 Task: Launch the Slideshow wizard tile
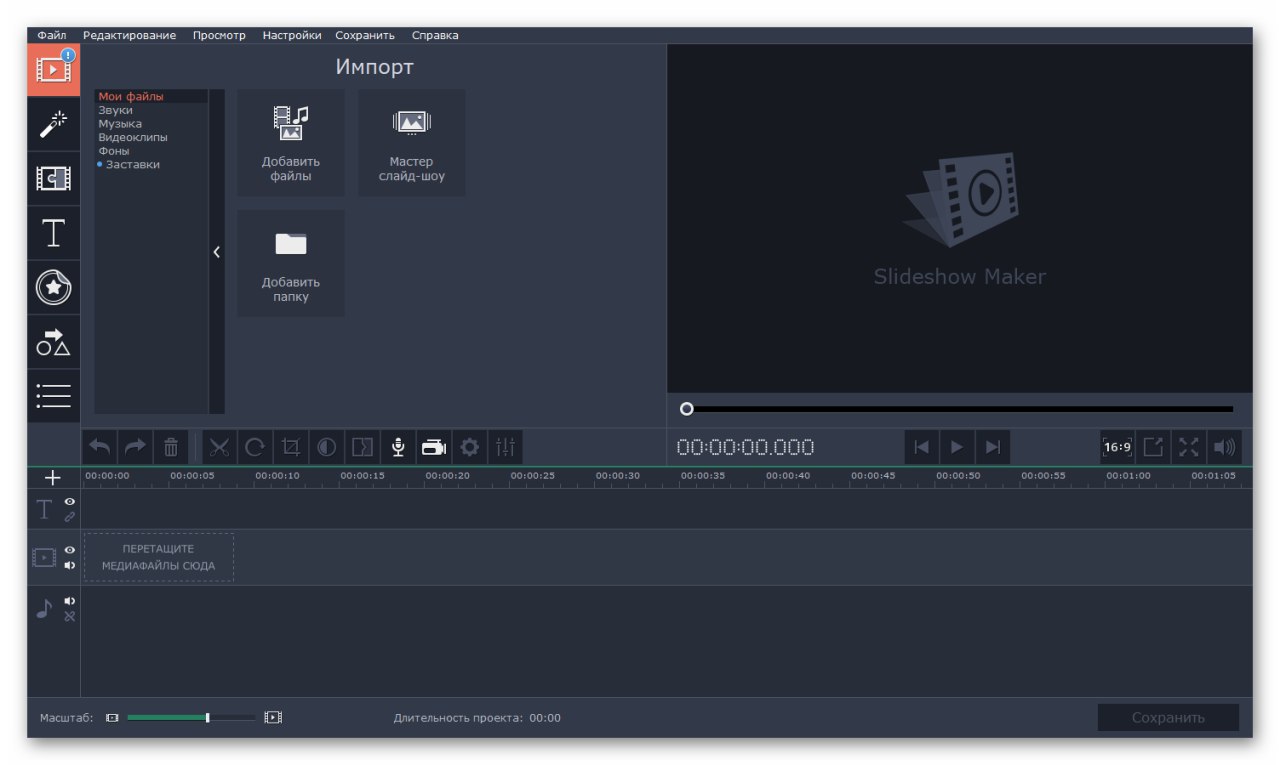412,143
